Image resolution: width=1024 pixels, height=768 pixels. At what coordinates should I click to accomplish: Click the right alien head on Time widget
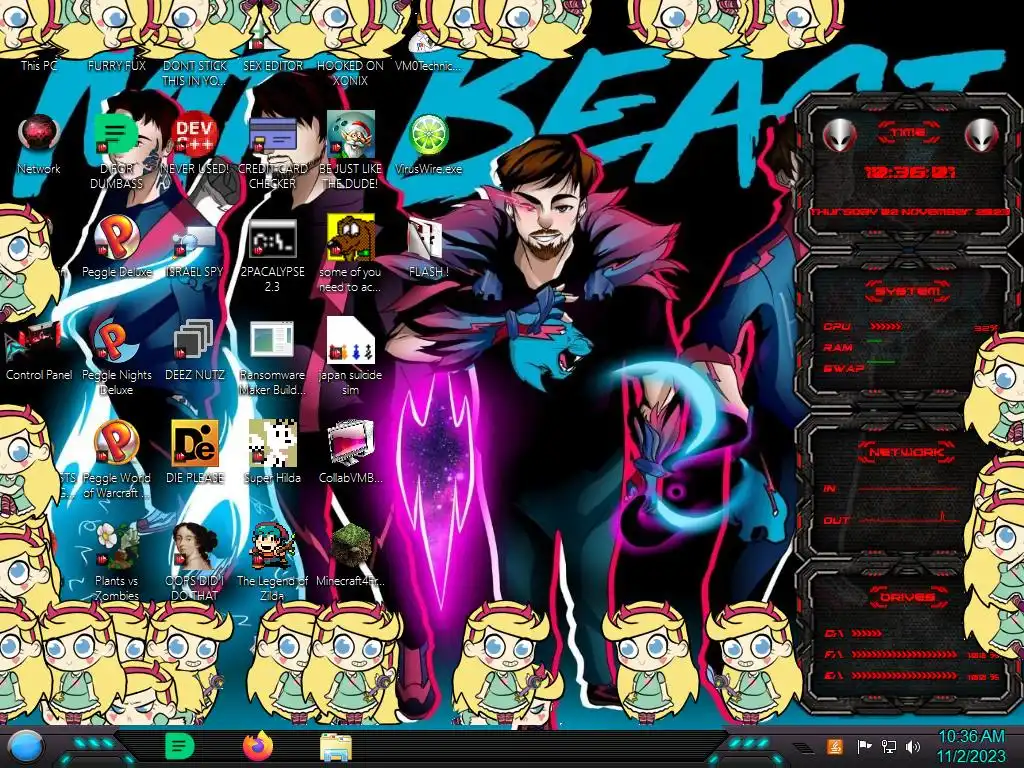click(982, 135)
